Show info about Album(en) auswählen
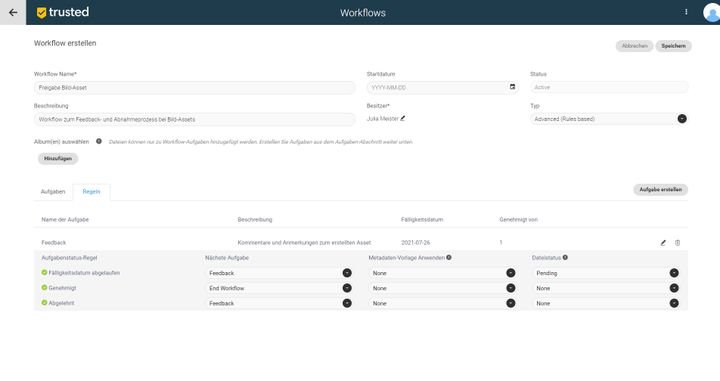Screen dimensions: 720x381 (x=99, y=141)
